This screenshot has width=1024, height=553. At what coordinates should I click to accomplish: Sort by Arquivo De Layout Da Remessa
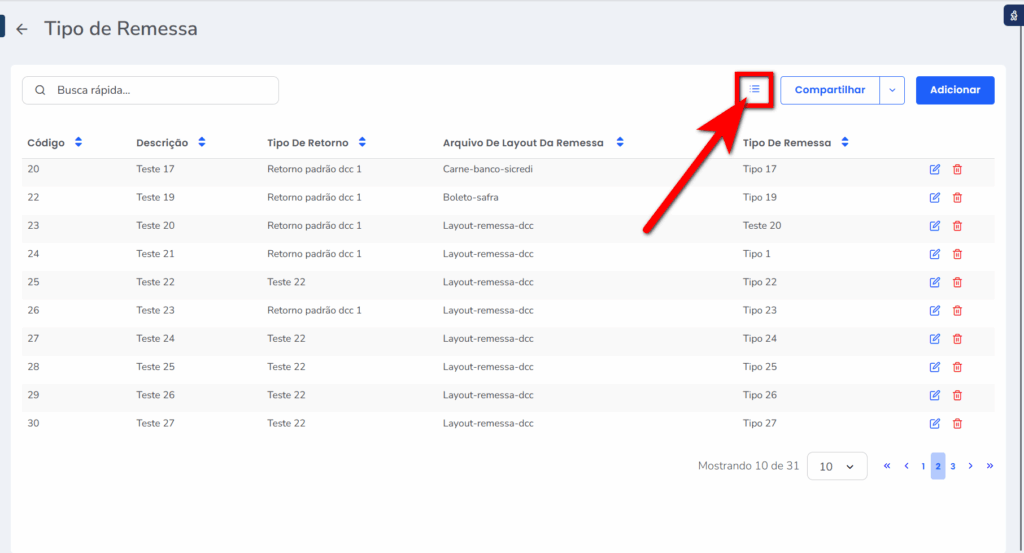pyautogui.click(x=620, y=143)
